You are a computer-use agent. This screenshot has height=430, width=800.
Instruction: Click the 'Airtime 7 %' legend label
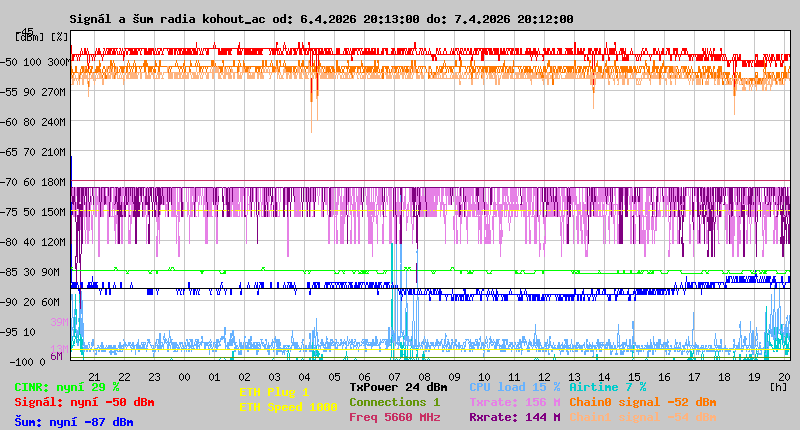608,387
